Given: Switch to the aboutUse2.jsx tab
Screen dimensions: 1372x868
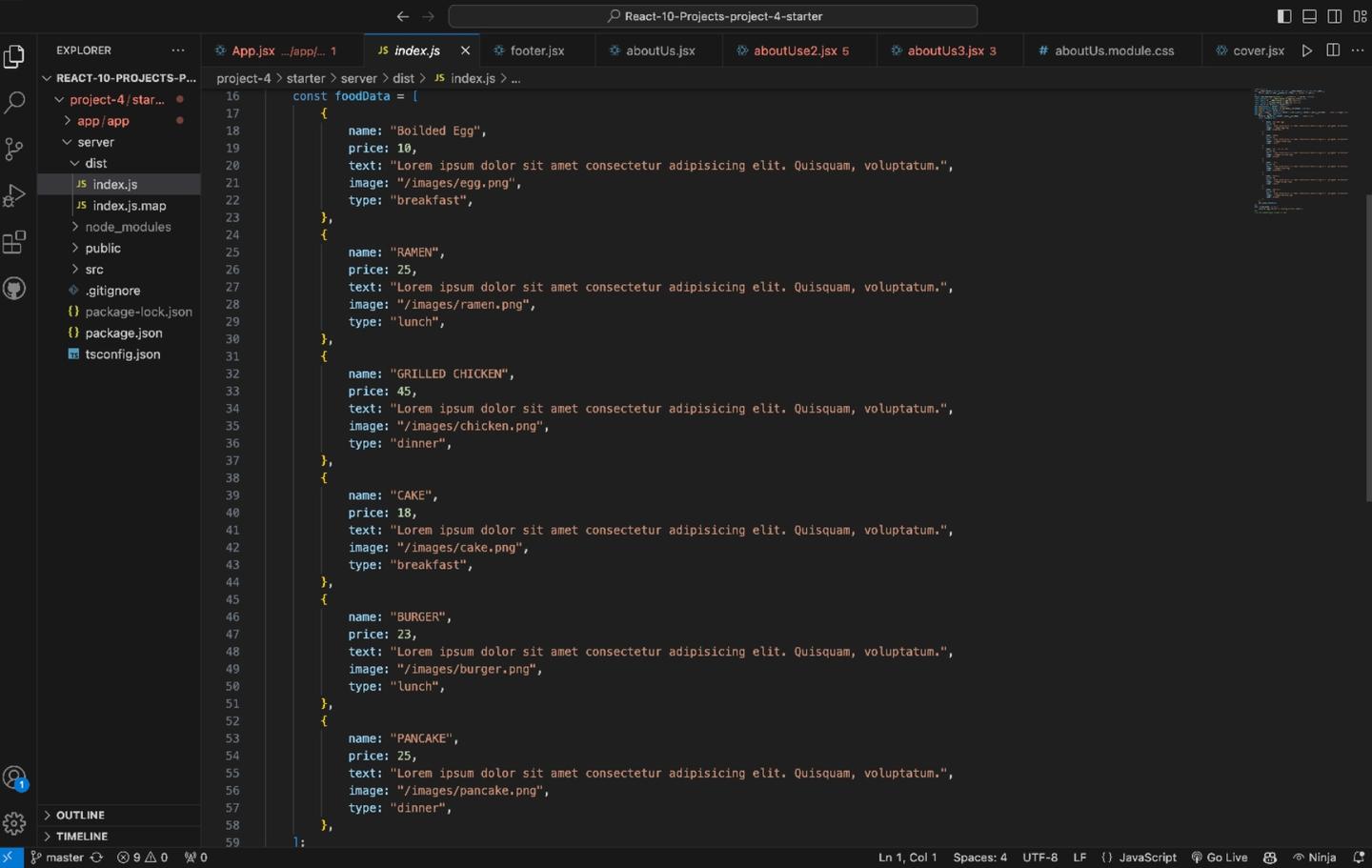Looking at the screenshot, I should (x=800, y=50).
